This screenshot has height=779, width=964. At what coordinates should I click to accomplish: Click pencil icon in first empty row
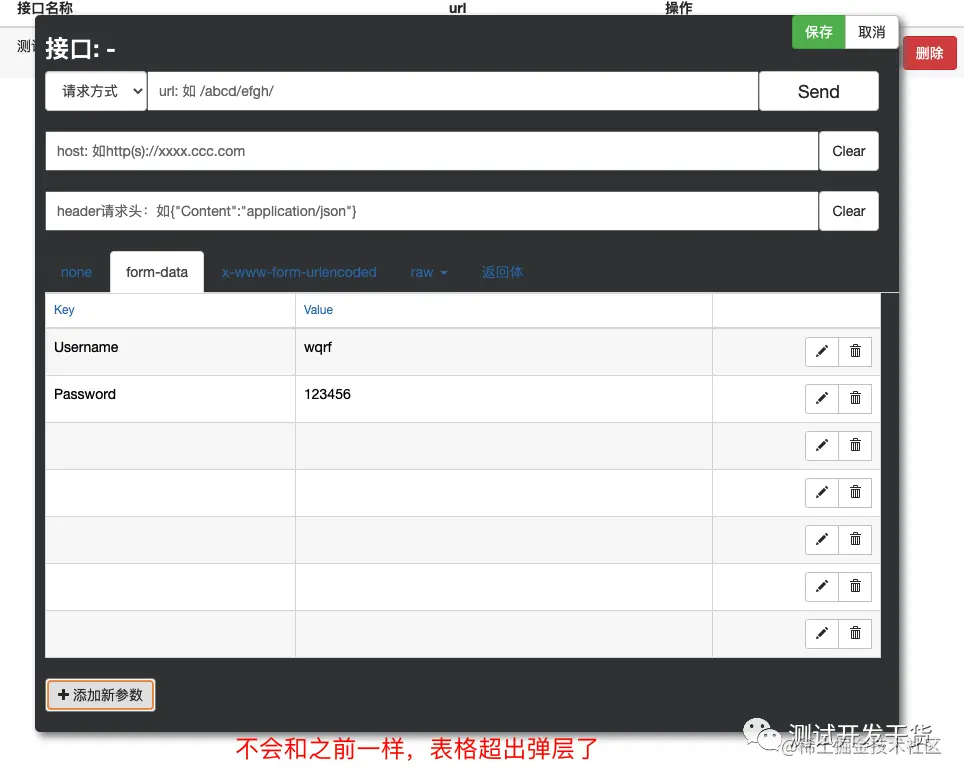821,445
